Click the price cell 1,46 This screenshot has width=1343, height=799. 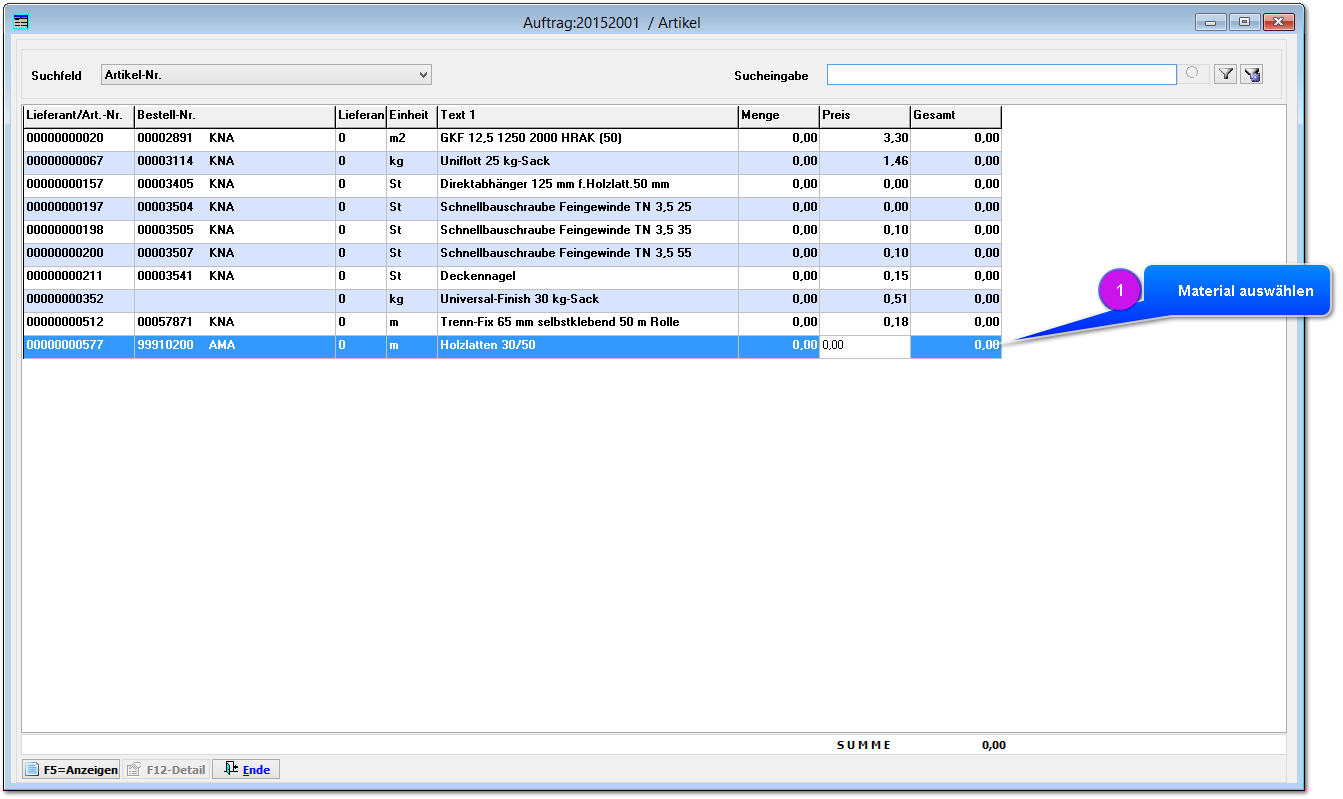(865, 161)
